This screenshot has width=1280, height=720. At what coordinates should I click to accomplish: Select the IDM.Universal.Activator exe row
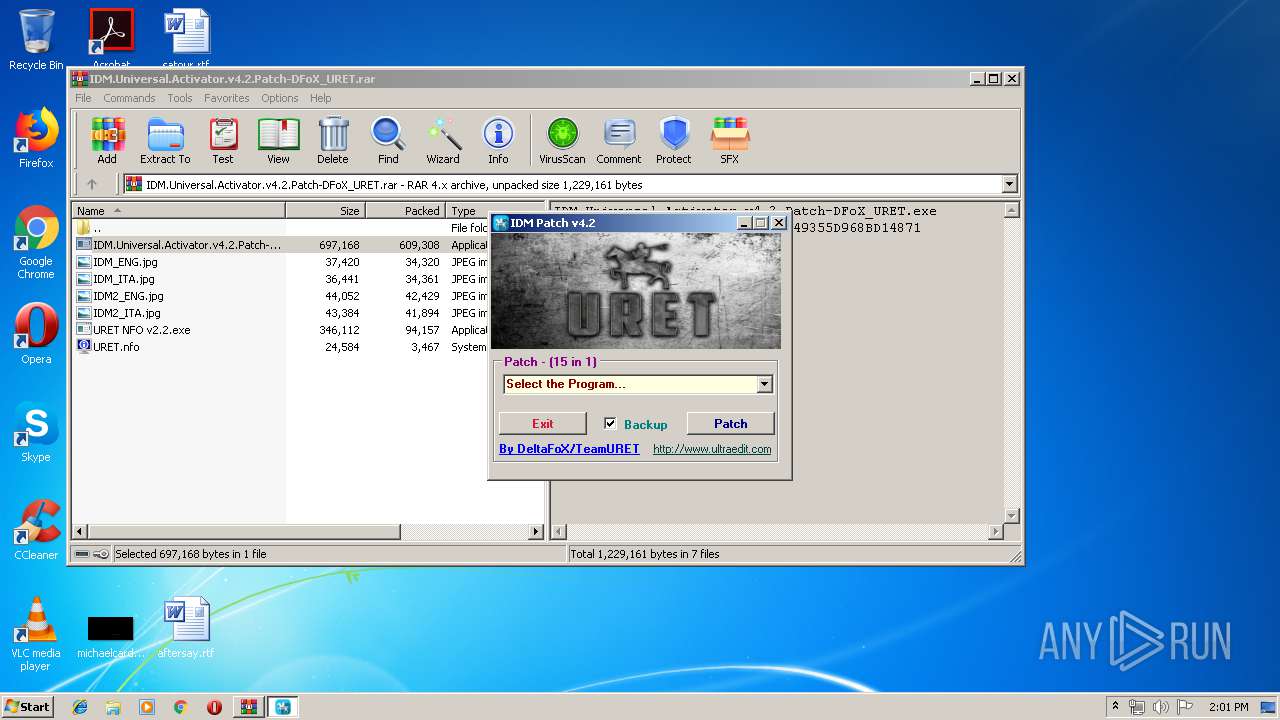pos(280,245)
